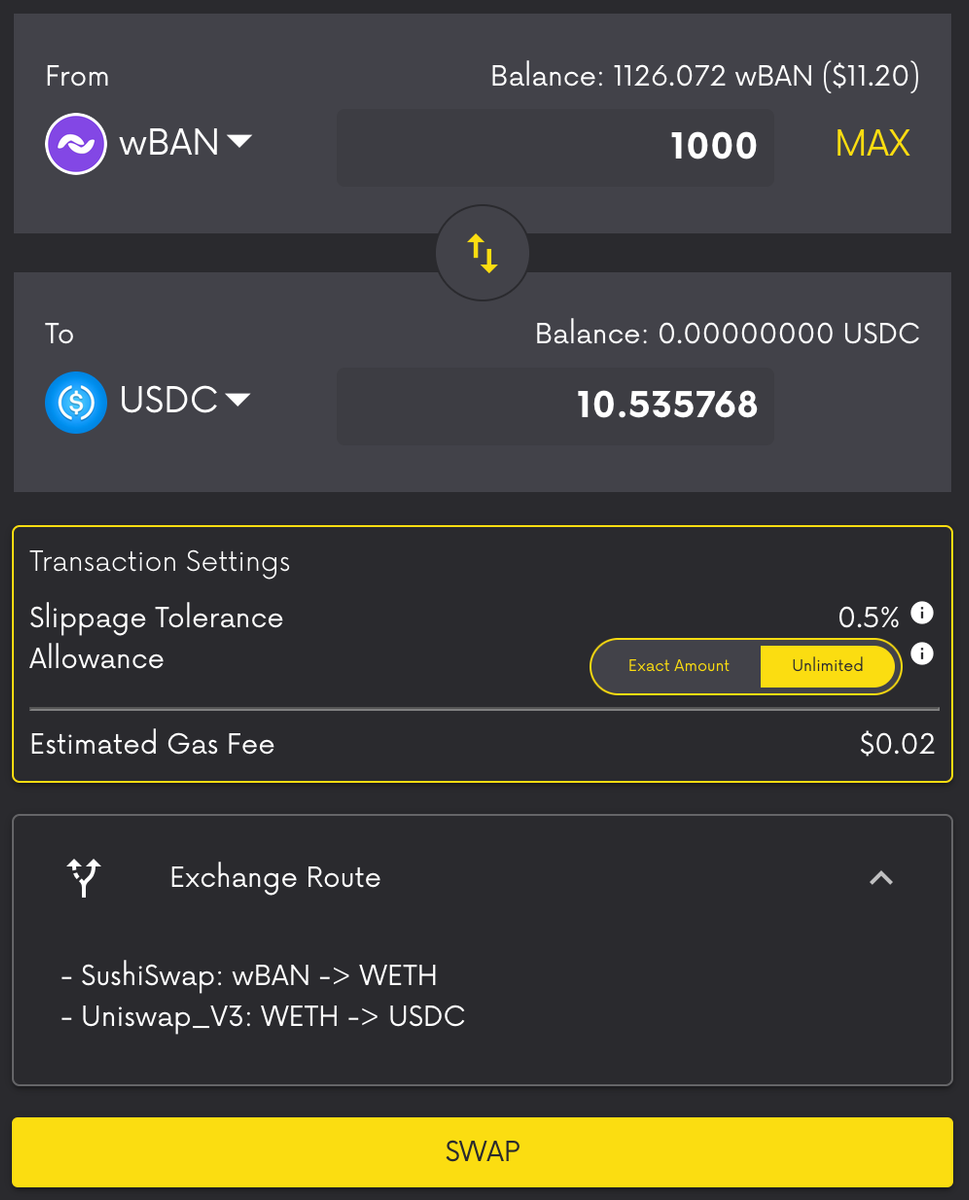969x1200 pixels.
Task: Click the MAX label to use full balance
Action: point(871,144)
